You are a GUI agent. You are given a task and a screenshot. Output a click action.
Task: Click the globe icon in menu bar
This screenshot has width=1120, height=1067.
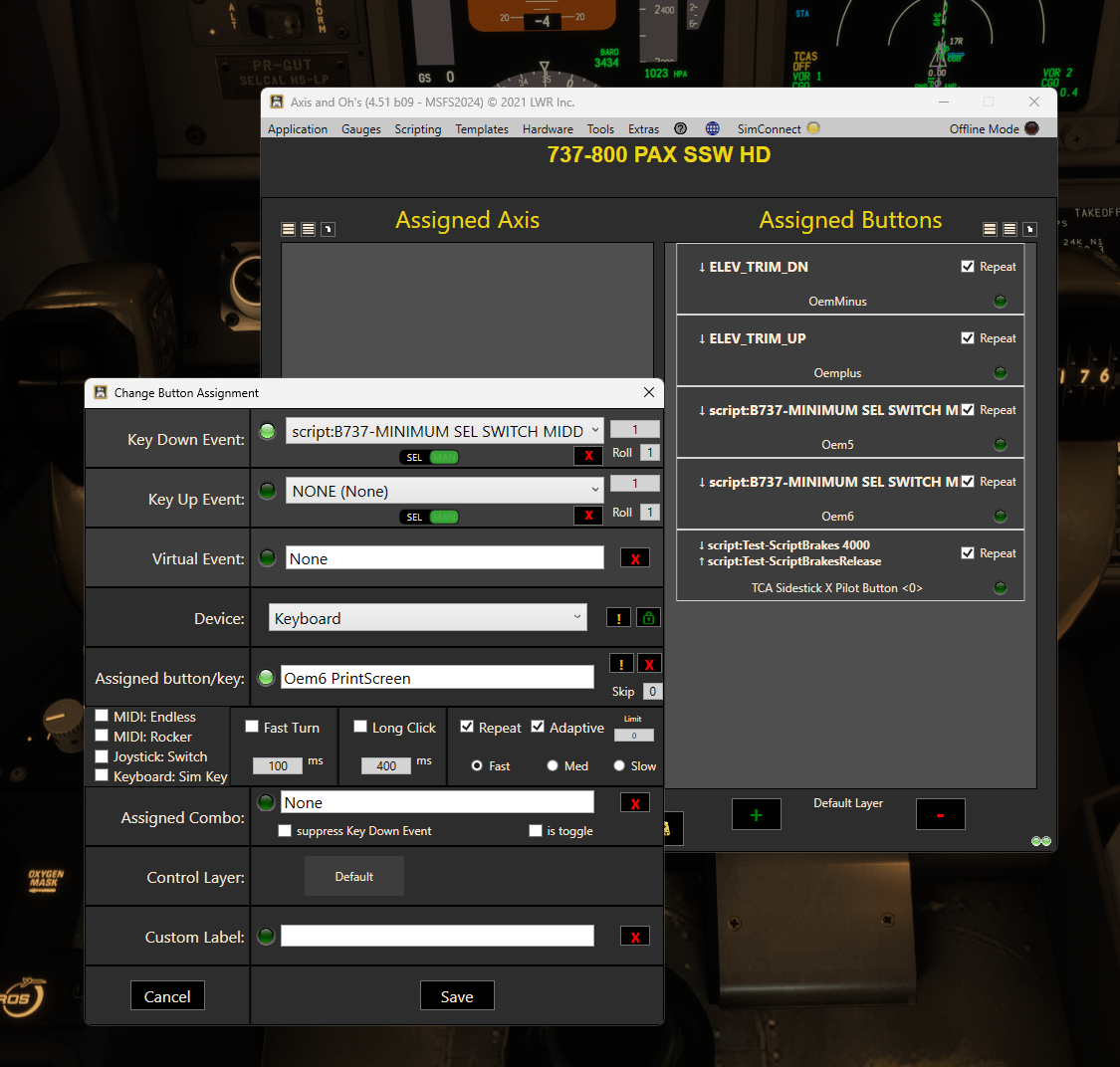(712, 128)
